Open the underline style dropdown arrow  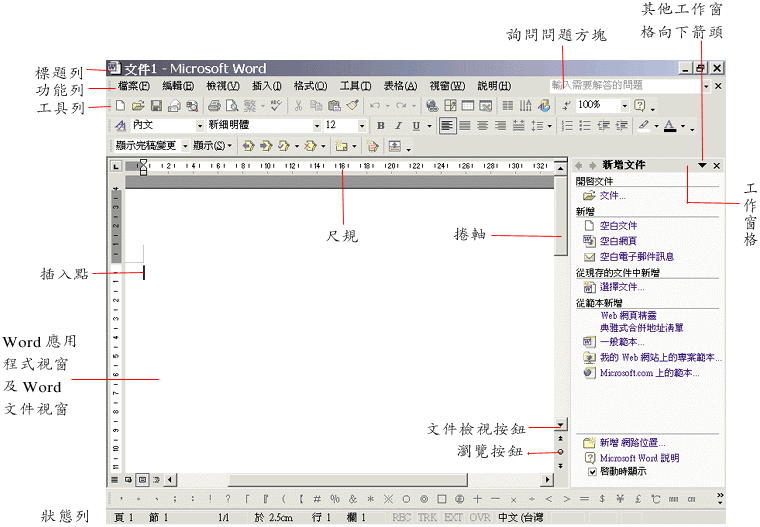(x=429, y=126)
